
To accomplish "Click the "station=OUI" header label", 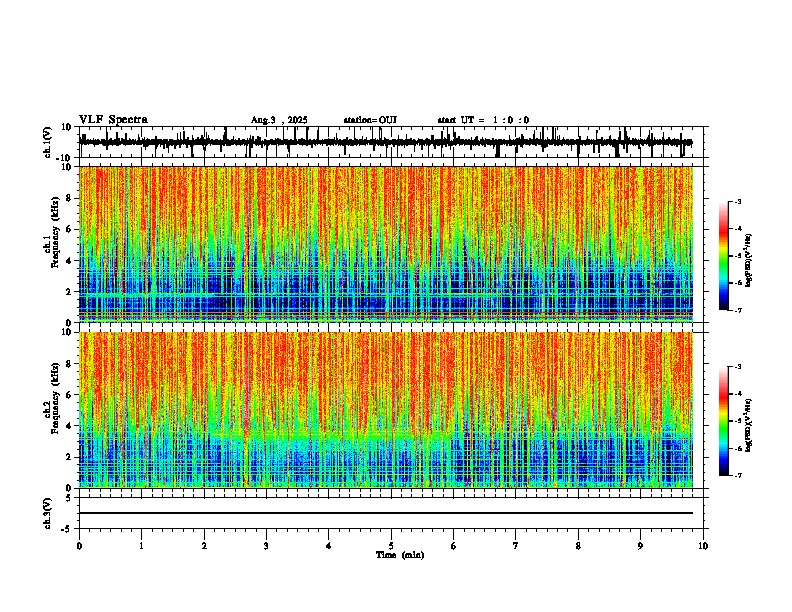I will 370,120.
